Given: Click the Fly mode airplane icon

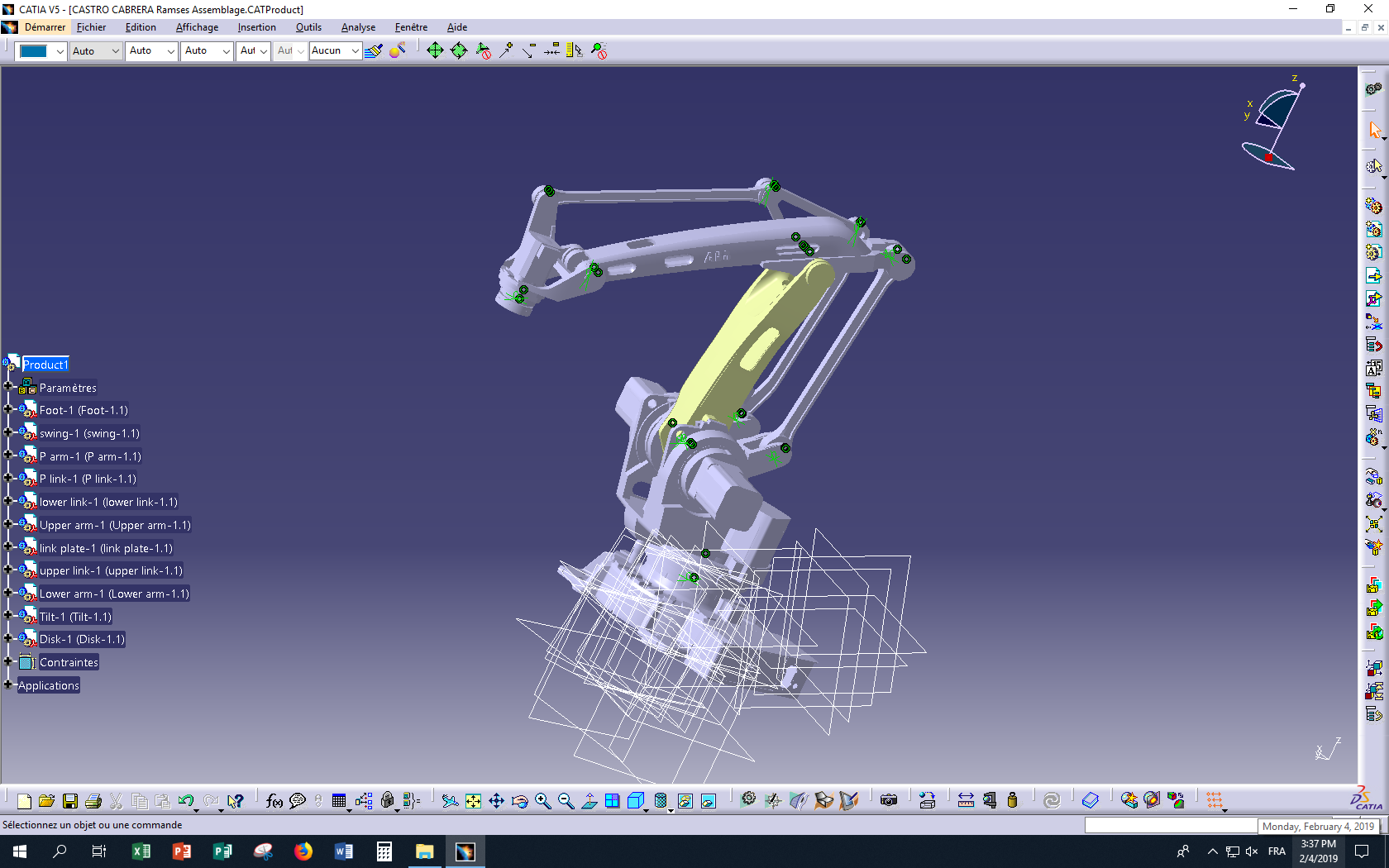Looking at the screenshot, I should click(x=450, y=800).
